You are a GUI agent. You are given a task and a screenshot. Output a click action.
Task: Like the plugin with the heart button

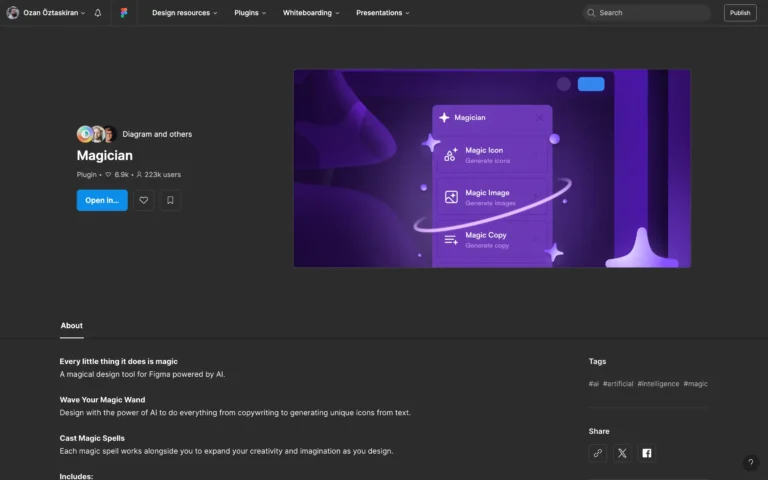[144, 200]
